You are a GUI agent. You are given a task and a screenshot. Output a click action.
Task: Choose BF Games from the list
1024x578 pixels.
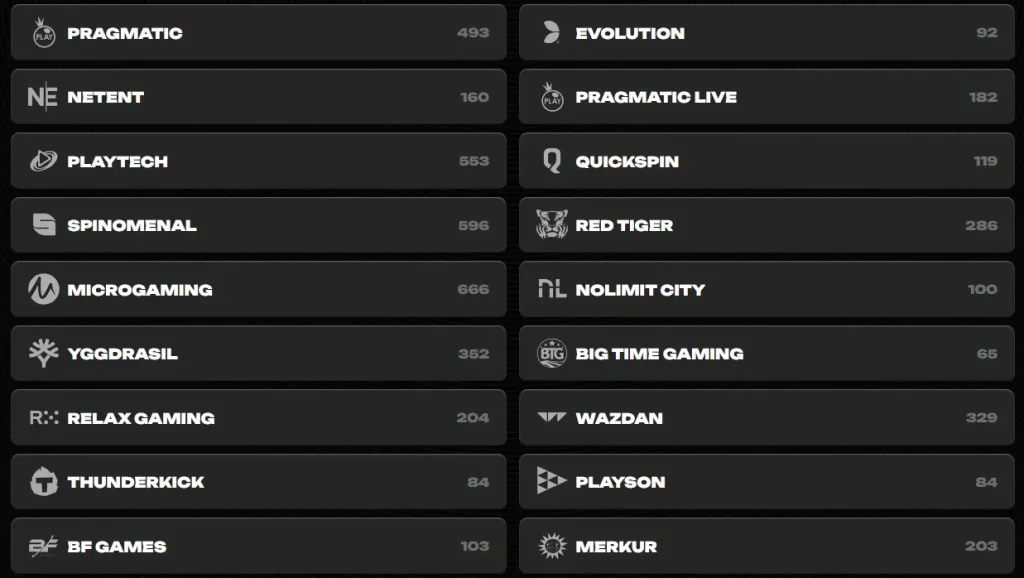tap(259, 546)
